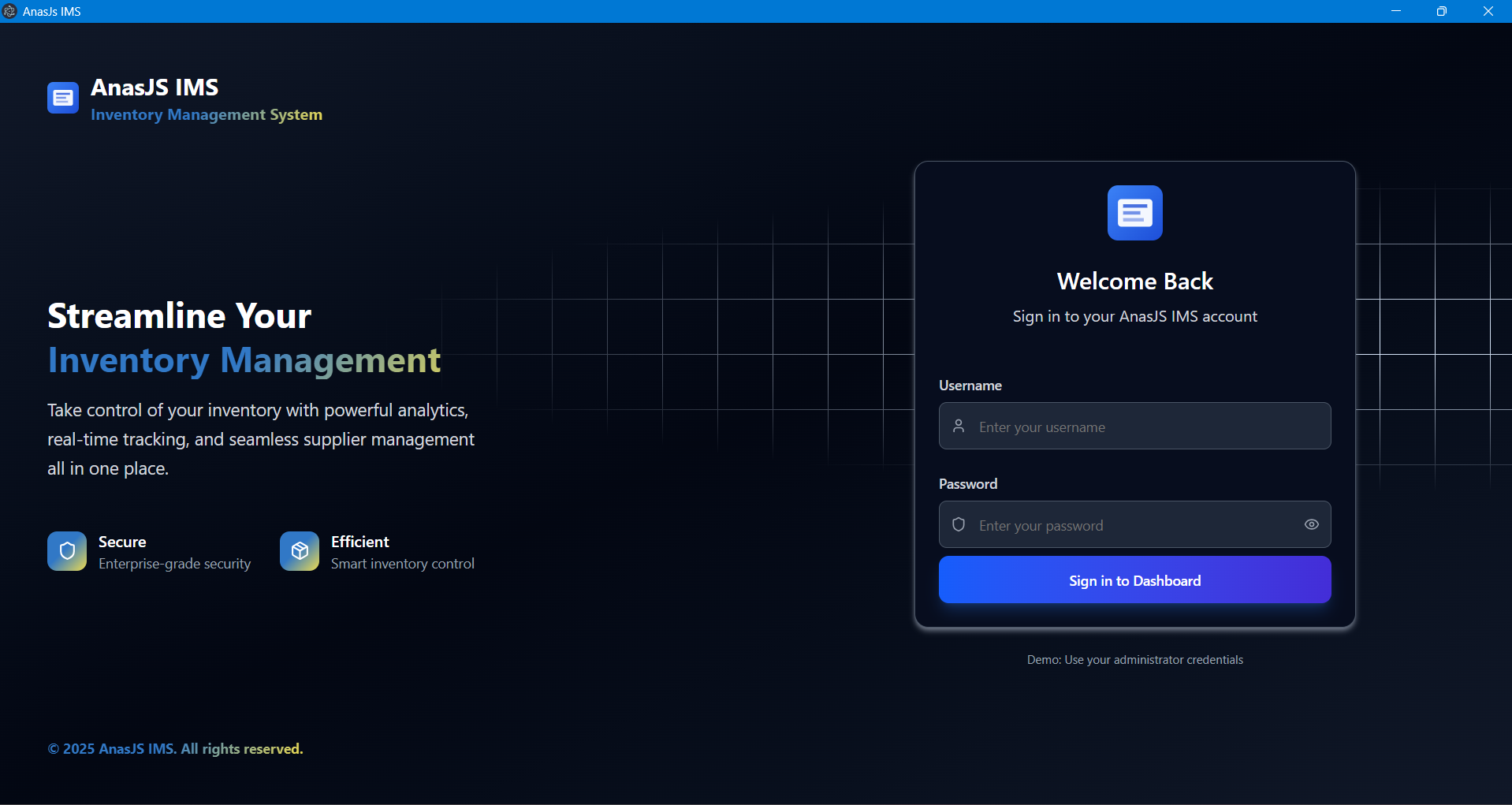Click the AnasJS IMS header logo icon
The image size is (1512, 805).
[63, 98]
